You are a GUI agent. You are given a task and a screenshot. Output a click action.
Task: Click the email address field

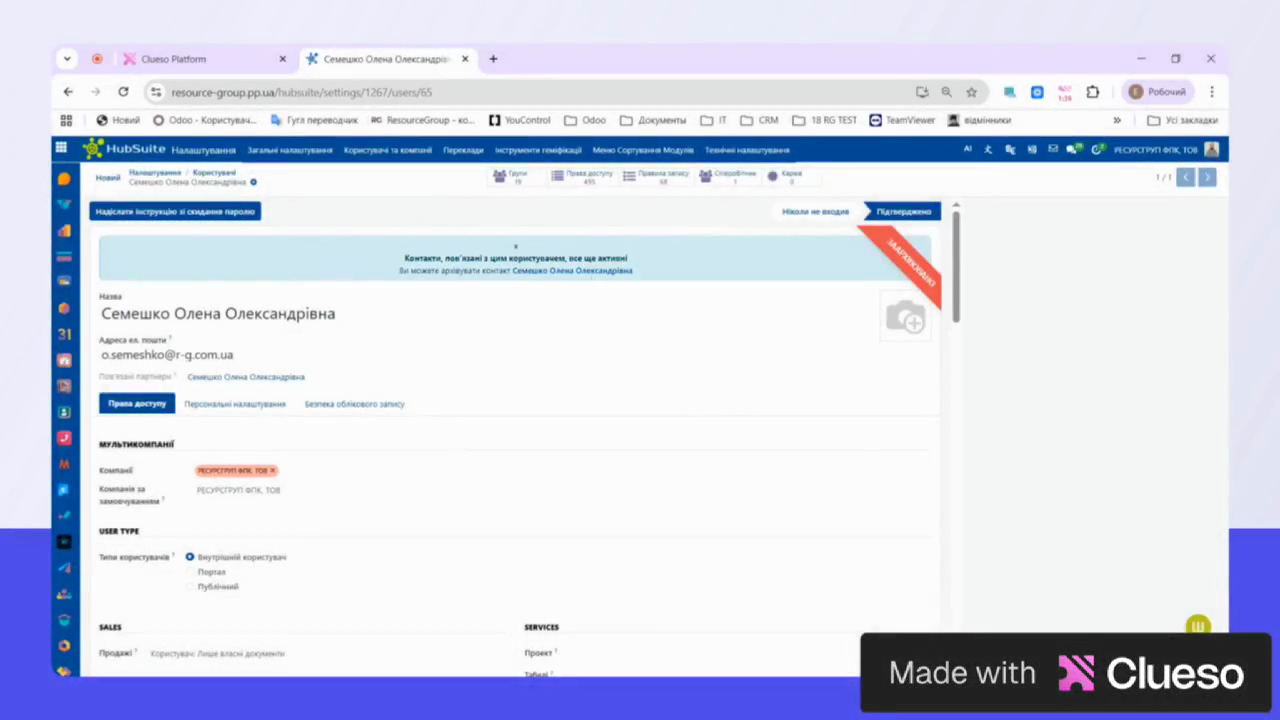pos(300,355)
